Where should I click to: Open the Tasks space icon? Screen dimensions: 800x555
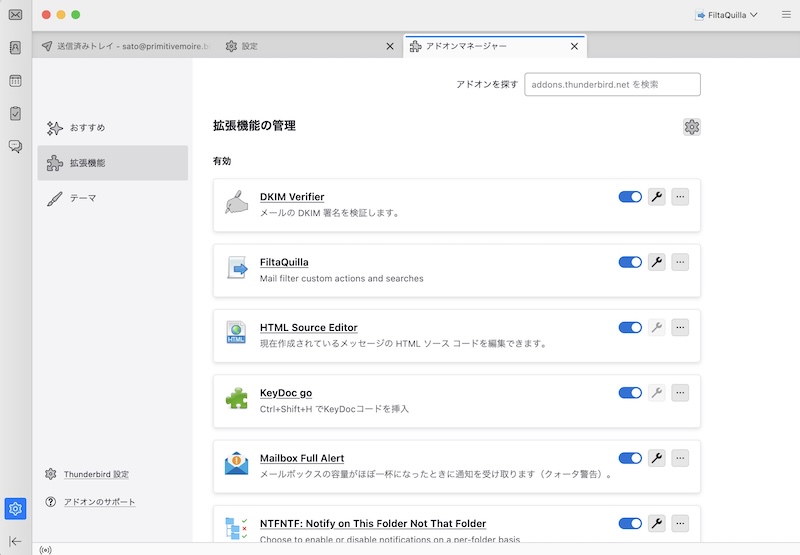click(15, 114)
